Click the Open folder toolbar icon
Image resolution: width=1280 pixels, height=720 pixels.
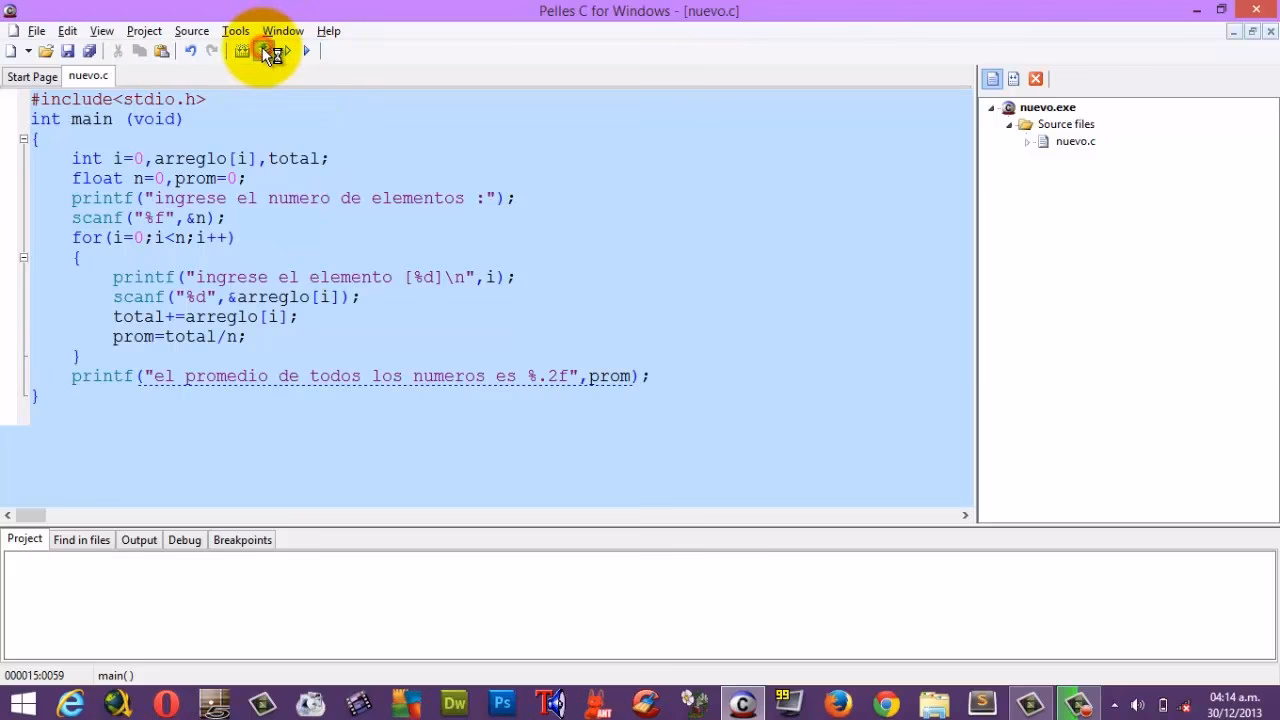[x=46, y=51]
